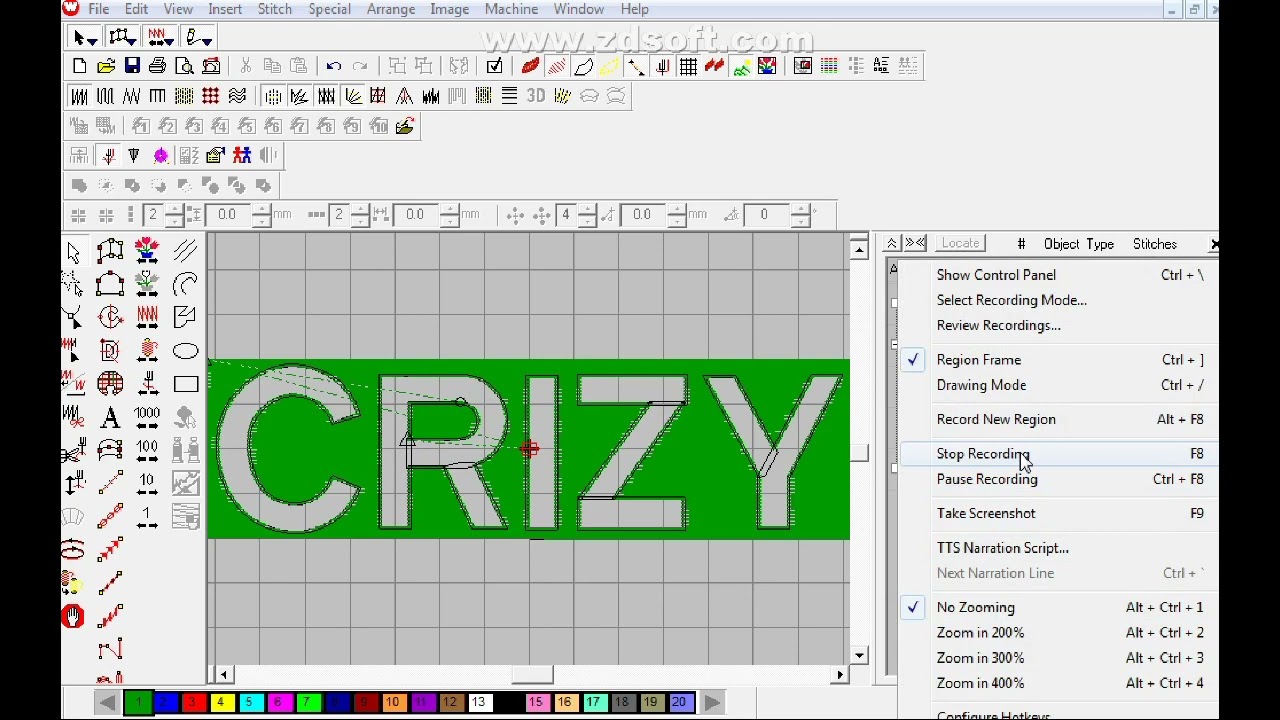The height and width of the screenshot is (720, 1280).
Task: Click the New design icon
Action: click(79, 66)
